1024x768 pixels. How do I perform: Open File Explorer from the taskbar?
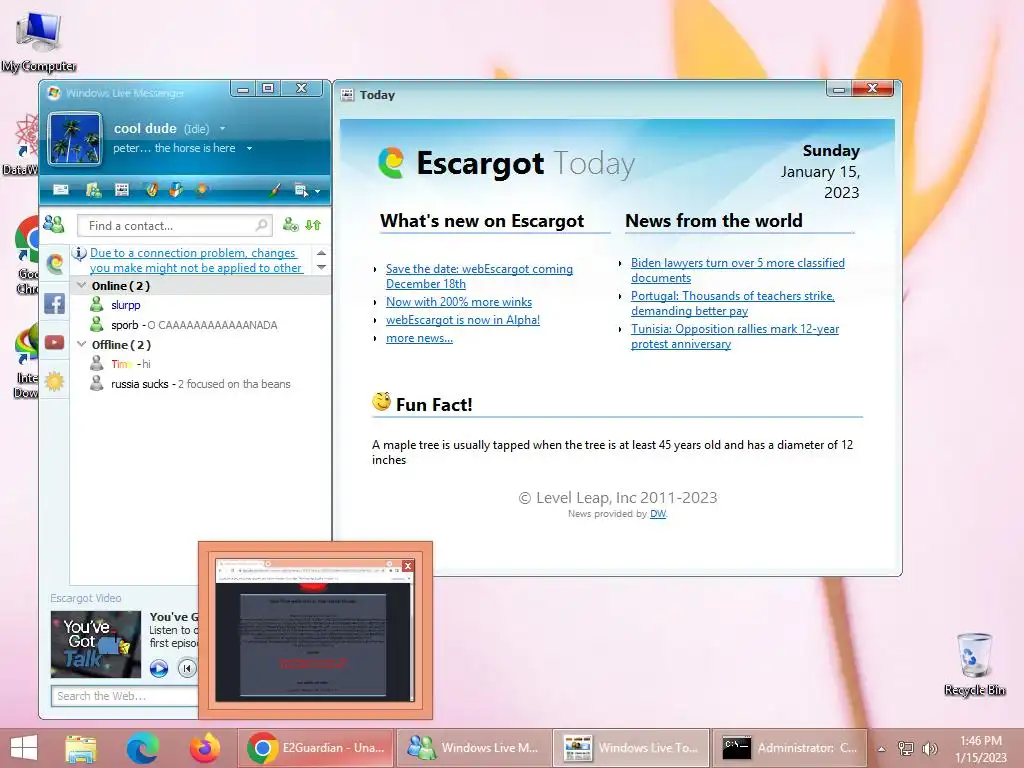[x=81, y=748]
